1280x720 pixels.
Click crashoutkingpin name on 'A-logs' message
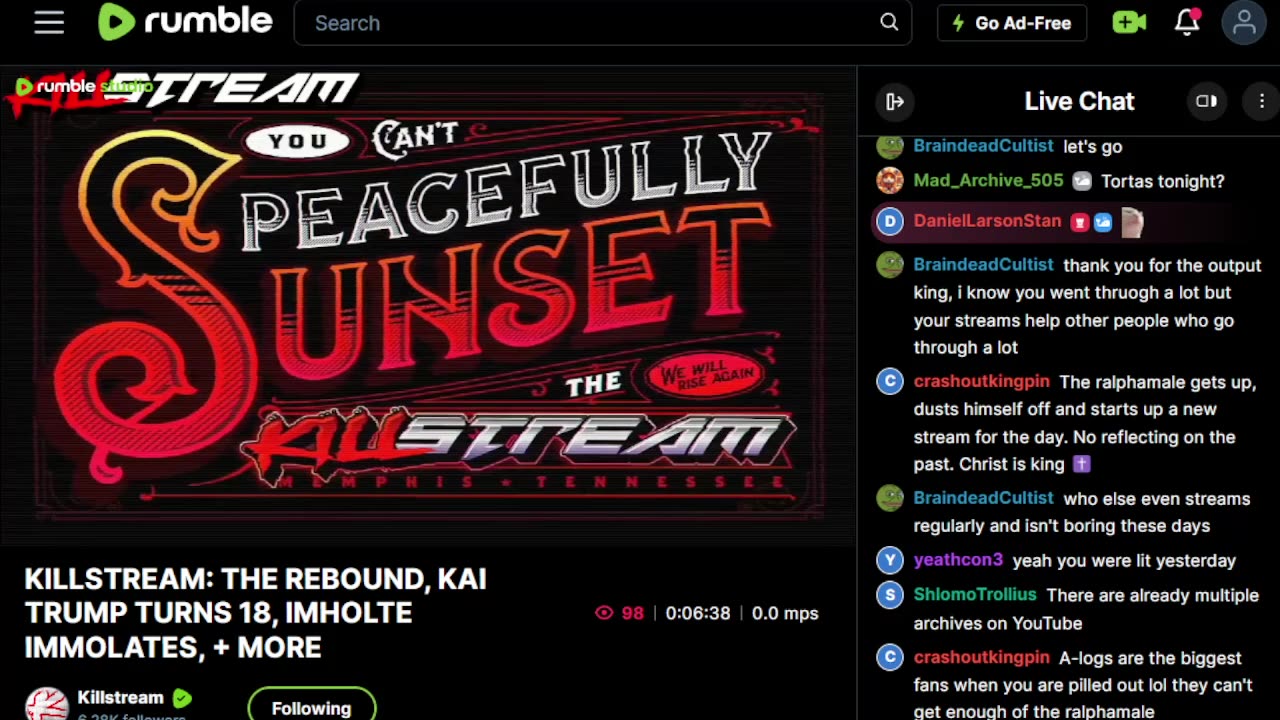pos(981,658)
